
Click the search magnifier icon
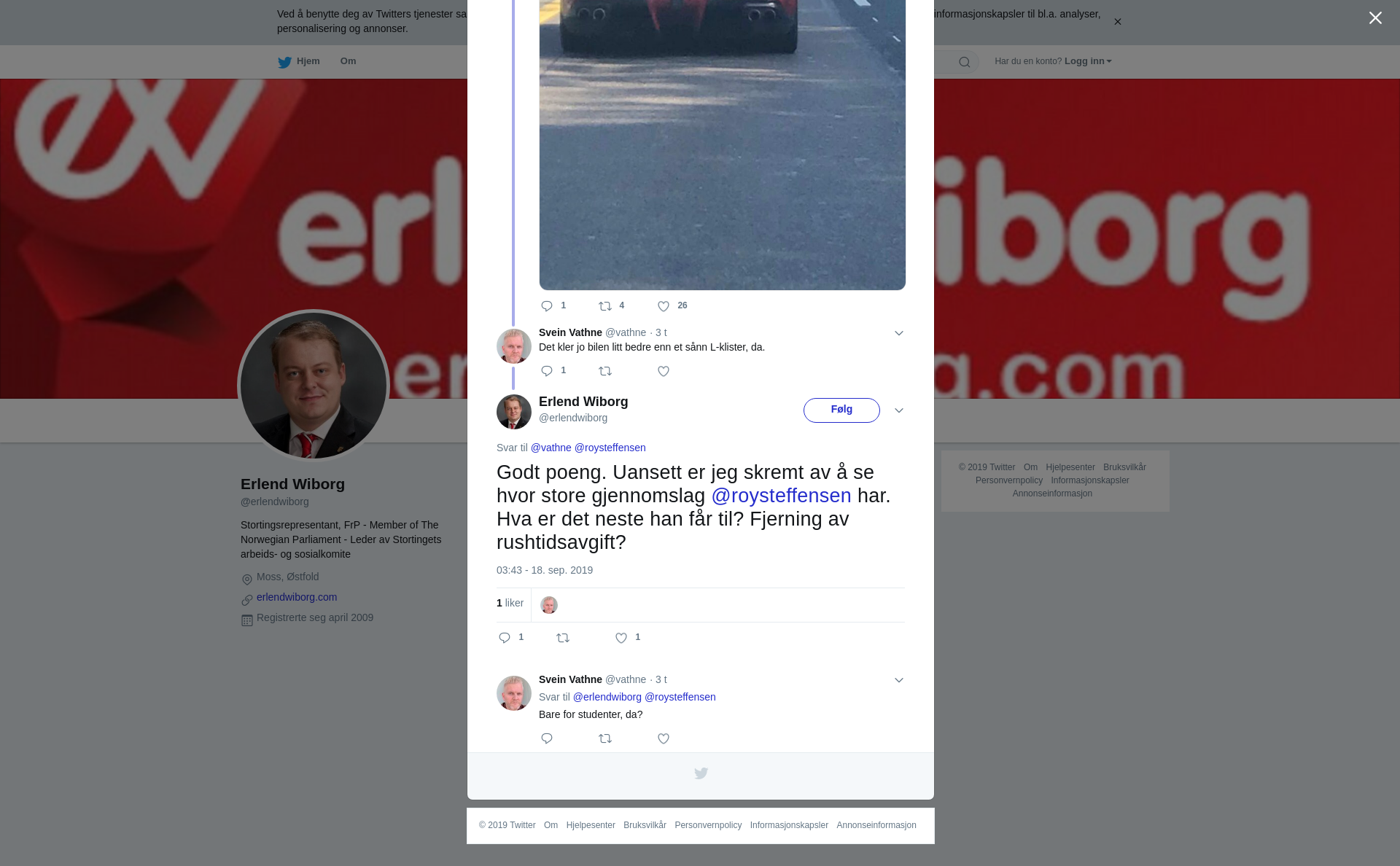(965, 62)
